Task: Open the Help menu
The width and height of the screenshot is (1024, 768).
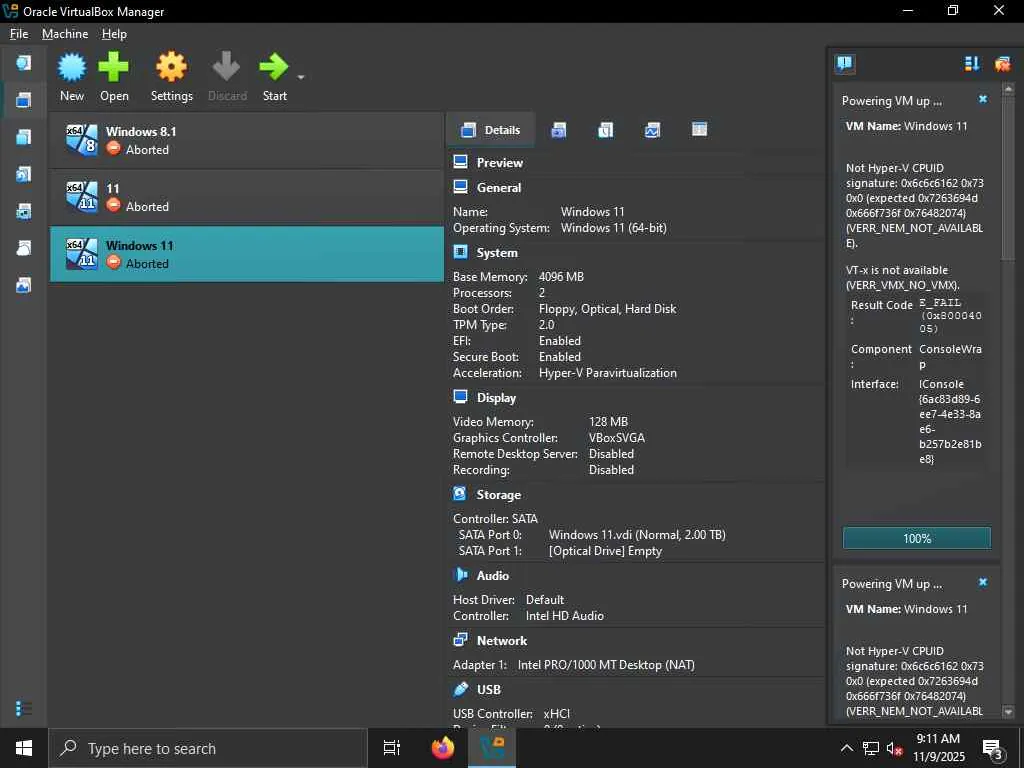Action: click(114, 34)
